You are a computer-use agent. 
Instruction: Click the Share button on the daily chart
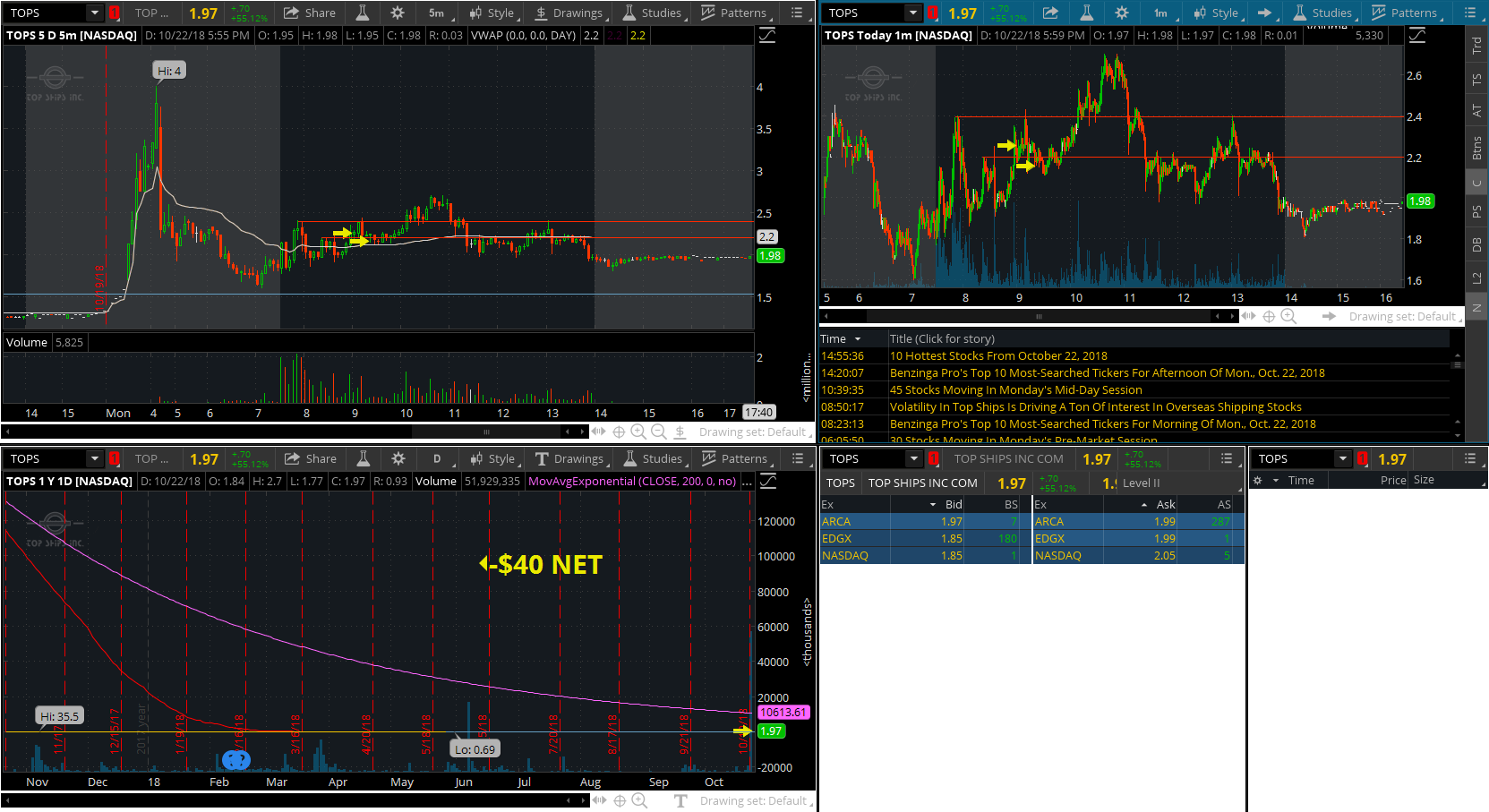pos(310,458)
